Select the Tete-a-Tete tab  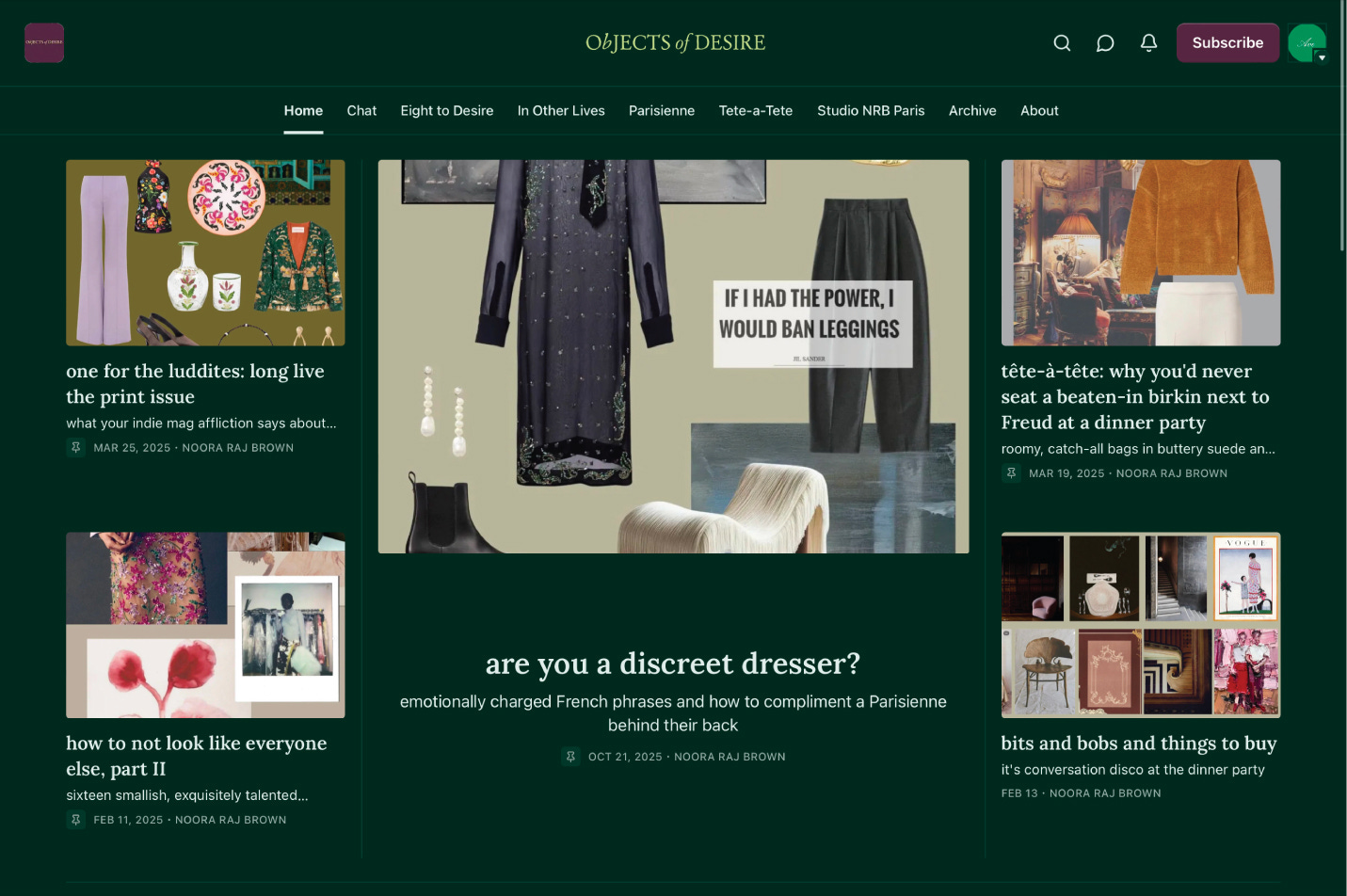[x=756, y=111]
